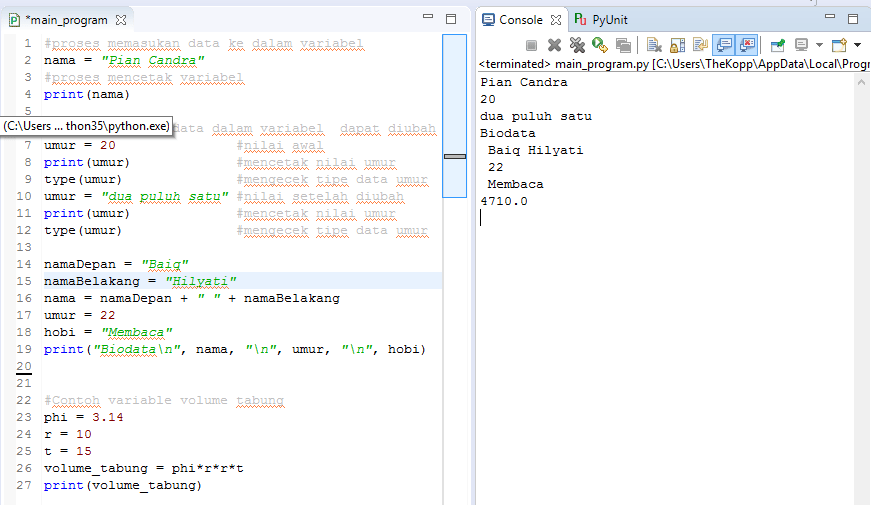Click the Terminate button in the Console toolbar
The image size is (871, 505).
531,45
